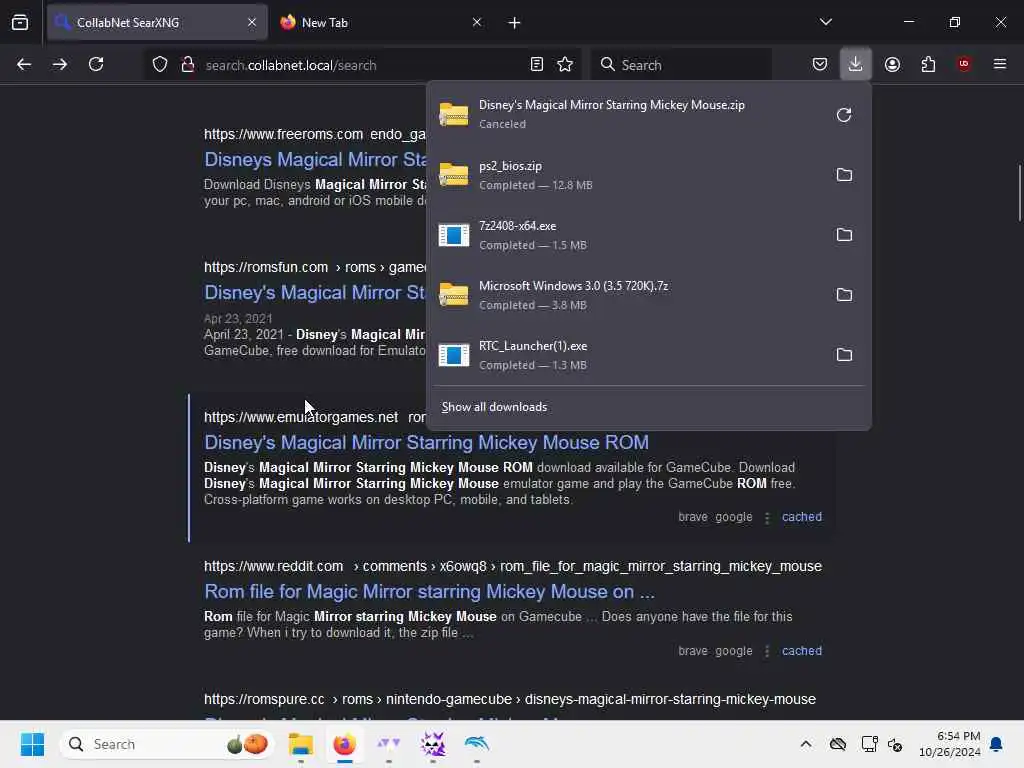Click the site security padlock icon

point(187,64)
